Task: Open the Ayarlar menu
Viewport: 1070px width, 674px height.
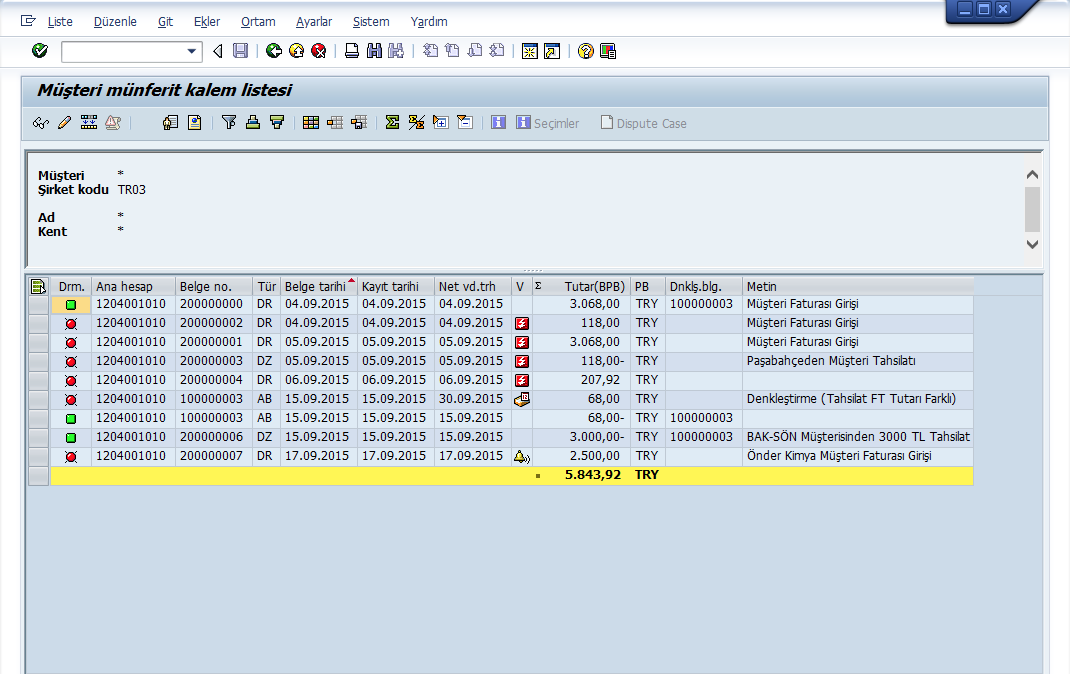Action: [314, 21]
